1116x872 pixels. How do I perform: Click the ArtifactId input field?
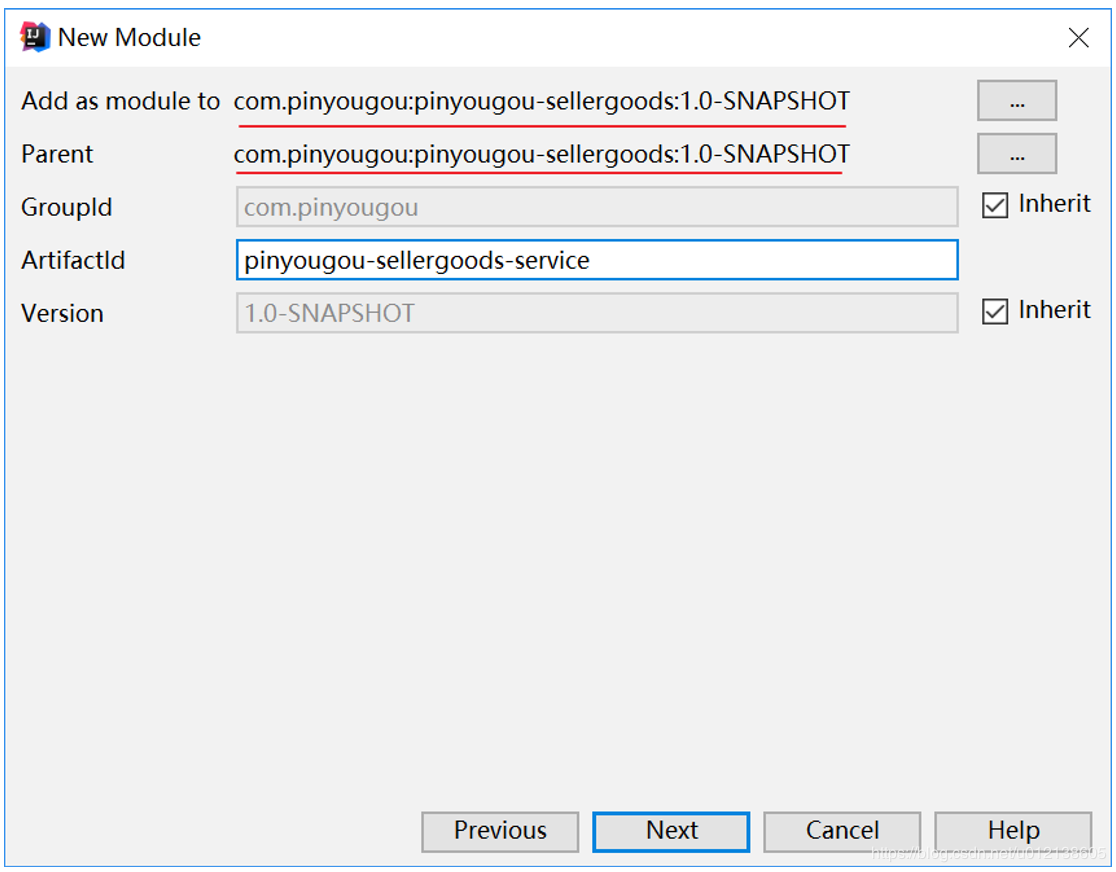coord(596,260)
